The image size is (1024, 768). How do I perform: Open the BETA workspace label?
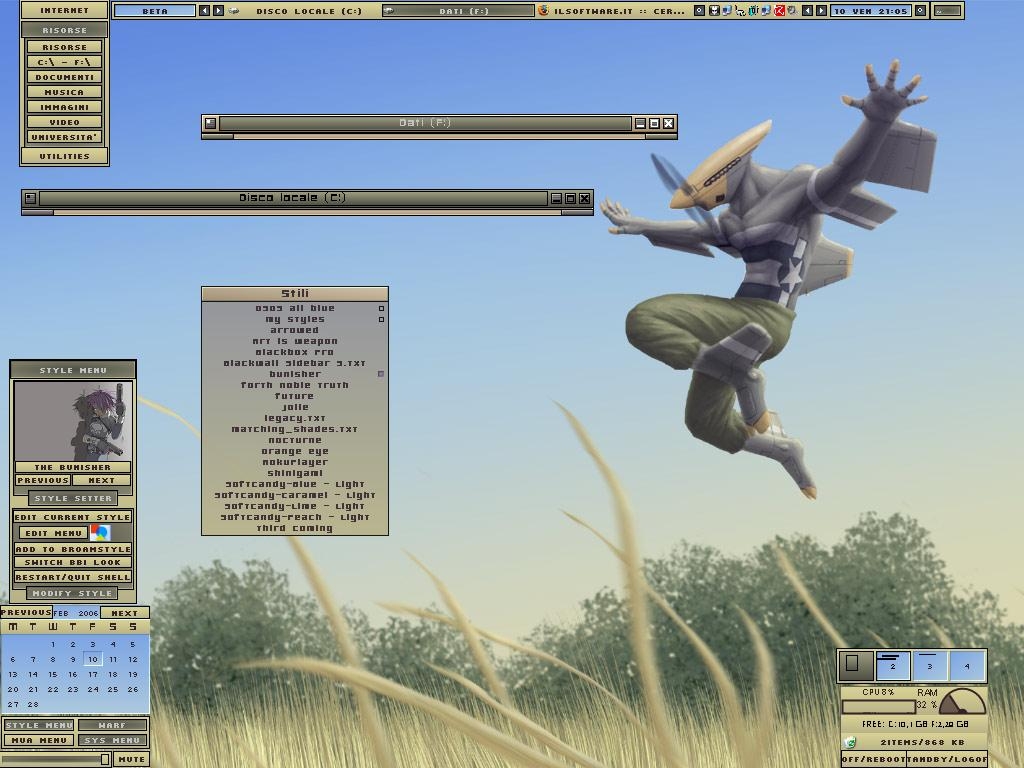[x=155, y=10]
